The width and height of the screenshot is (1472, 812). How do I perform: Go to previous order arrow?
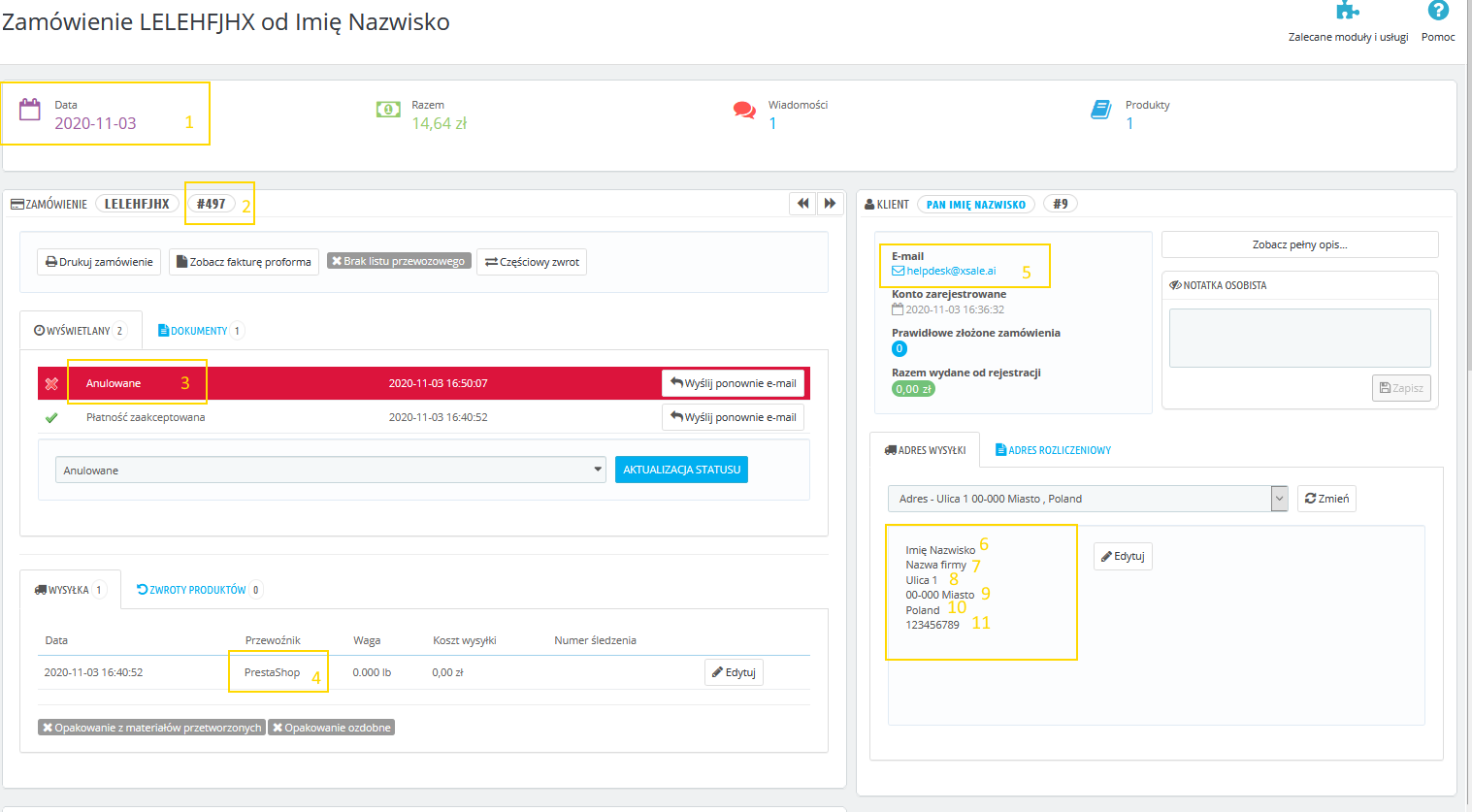click(802, 204)
